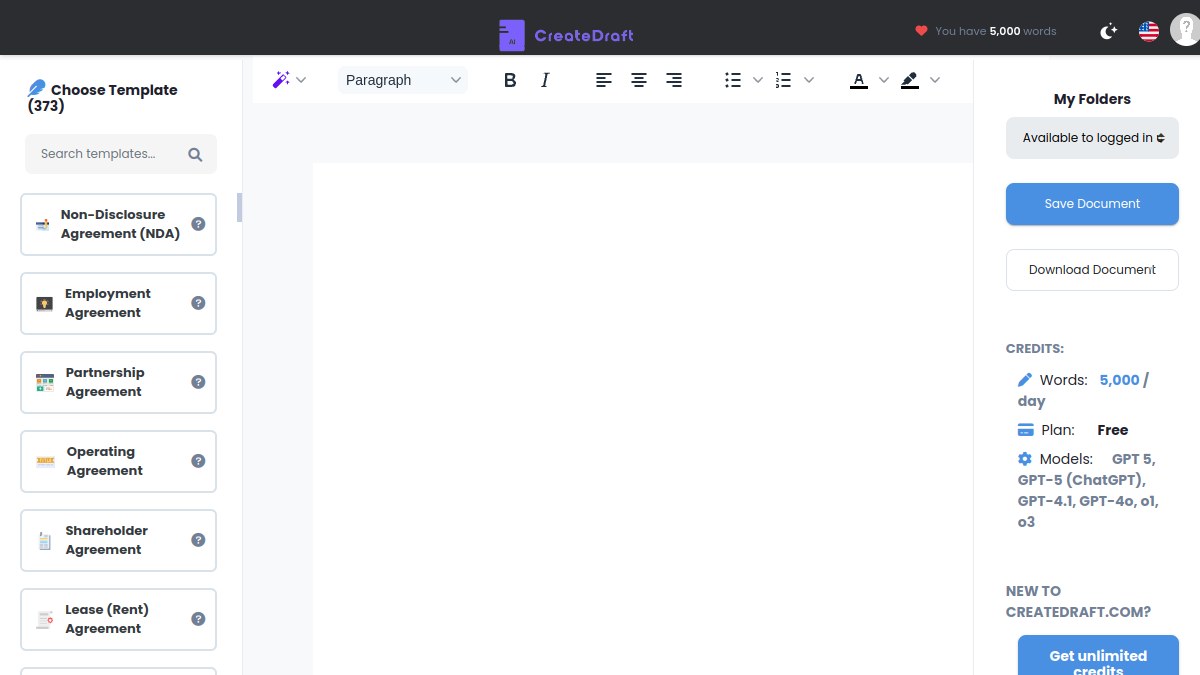Viewport: 1200px width, 675px height.
Task: Click the CreateDraft brand name link
Action: [584, 36]
